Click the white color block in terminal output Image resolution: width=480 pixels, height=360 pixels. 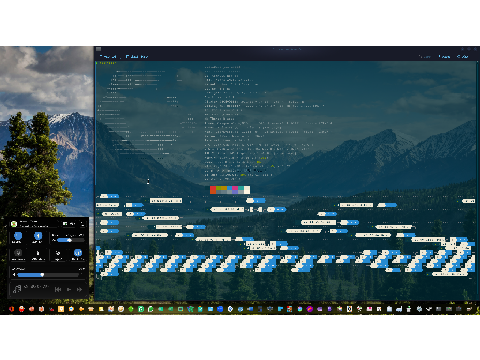(x=247, y=190)
